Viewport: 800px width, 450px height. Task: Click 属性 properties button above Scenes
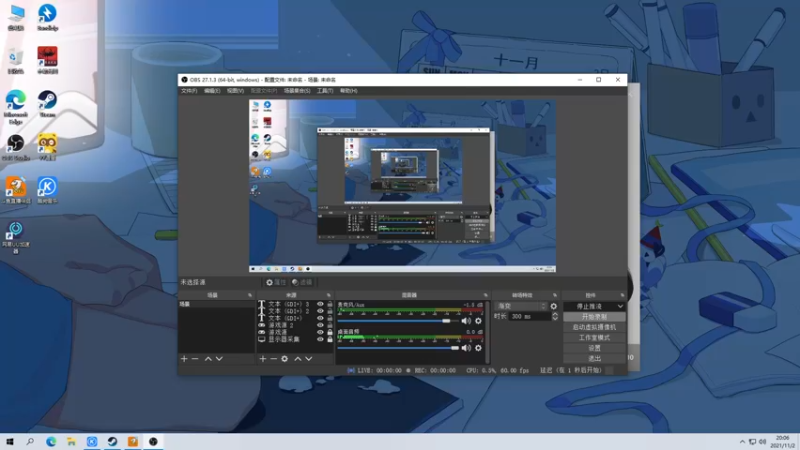(x=275, y=282)
